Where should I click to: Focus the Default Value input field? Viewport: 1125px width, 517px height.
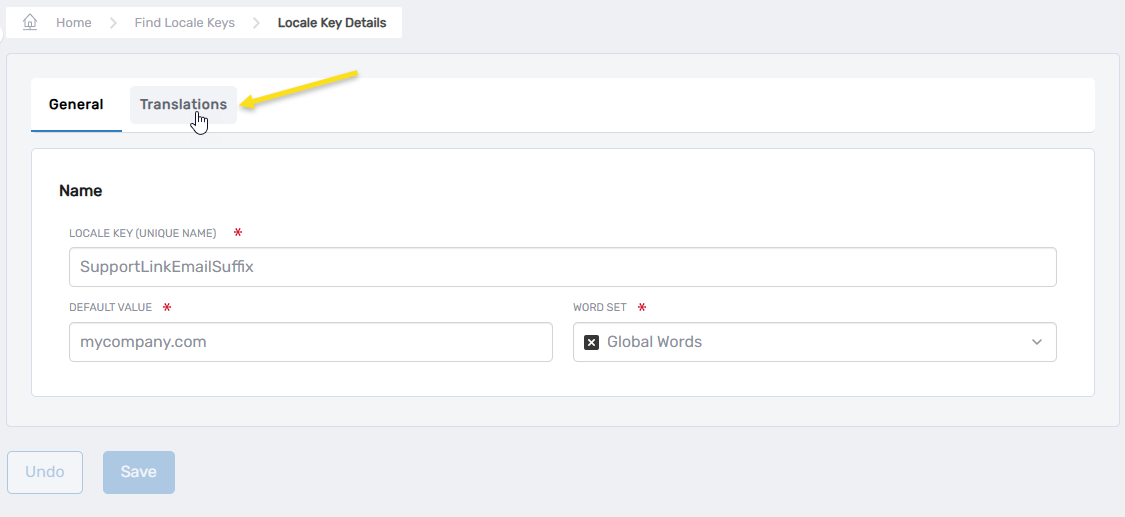pyautogui.click(x=310, y=342)
